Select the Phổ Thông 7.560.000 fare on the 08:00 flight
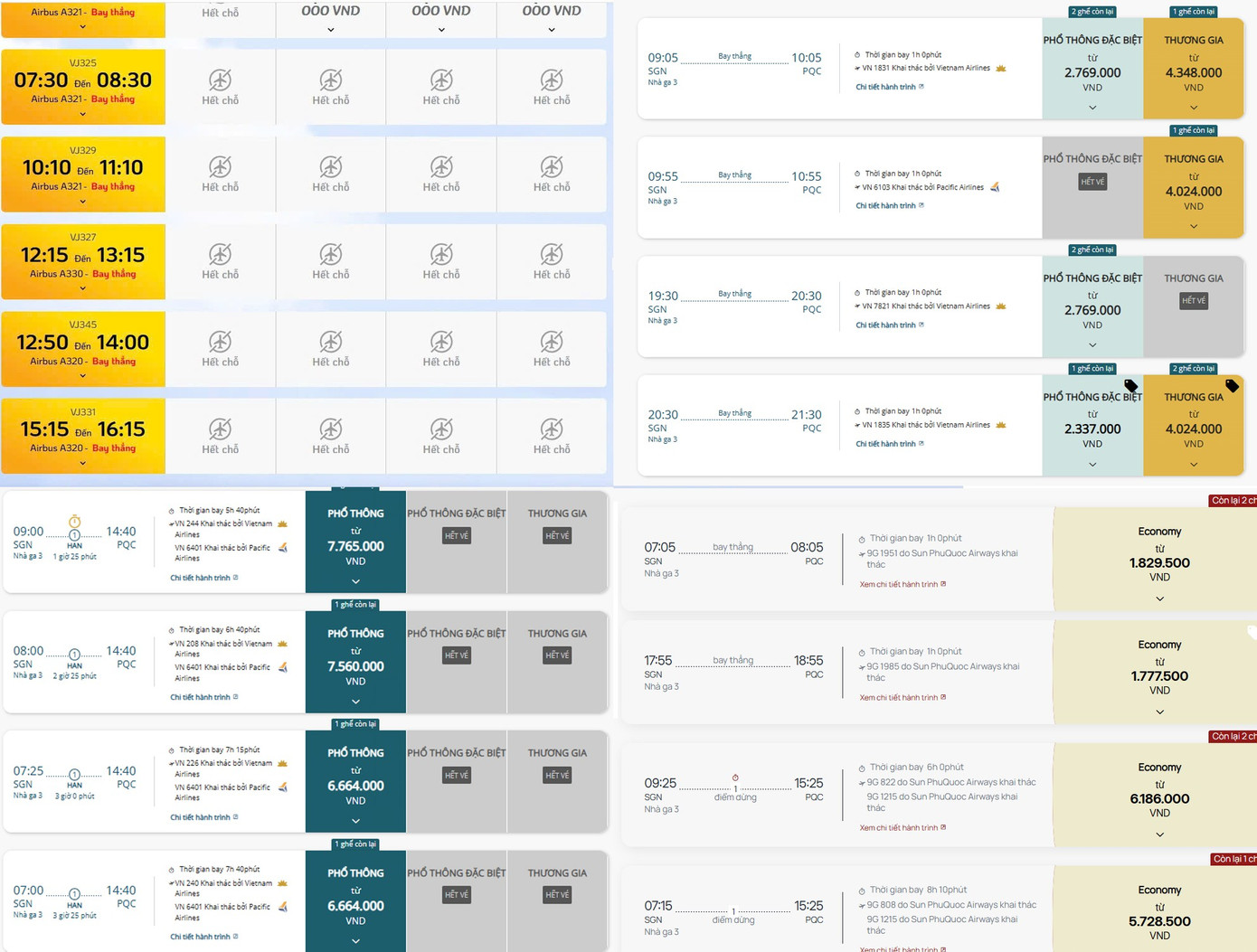Viewport: 1257px width, 952px height. pyautogui.click(x=355, y=666)
